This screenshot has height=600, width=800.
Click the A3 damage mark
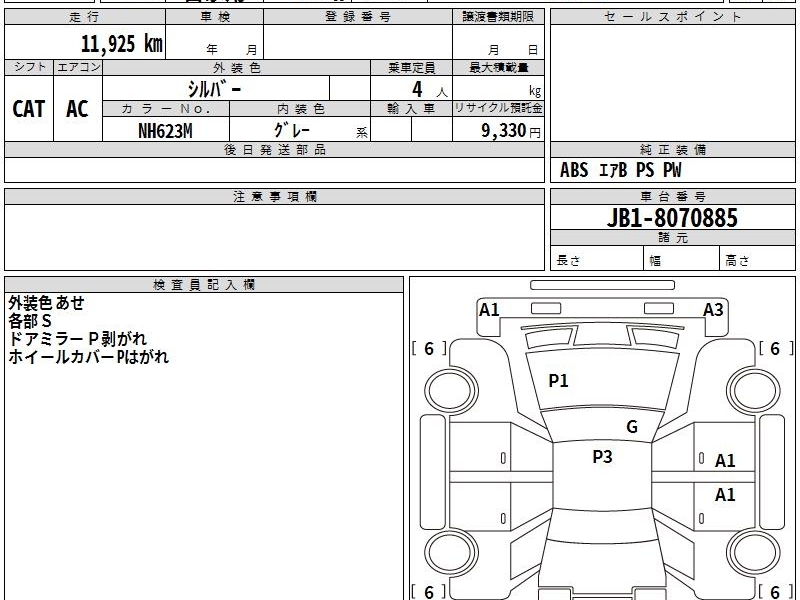tap(713, 310)
